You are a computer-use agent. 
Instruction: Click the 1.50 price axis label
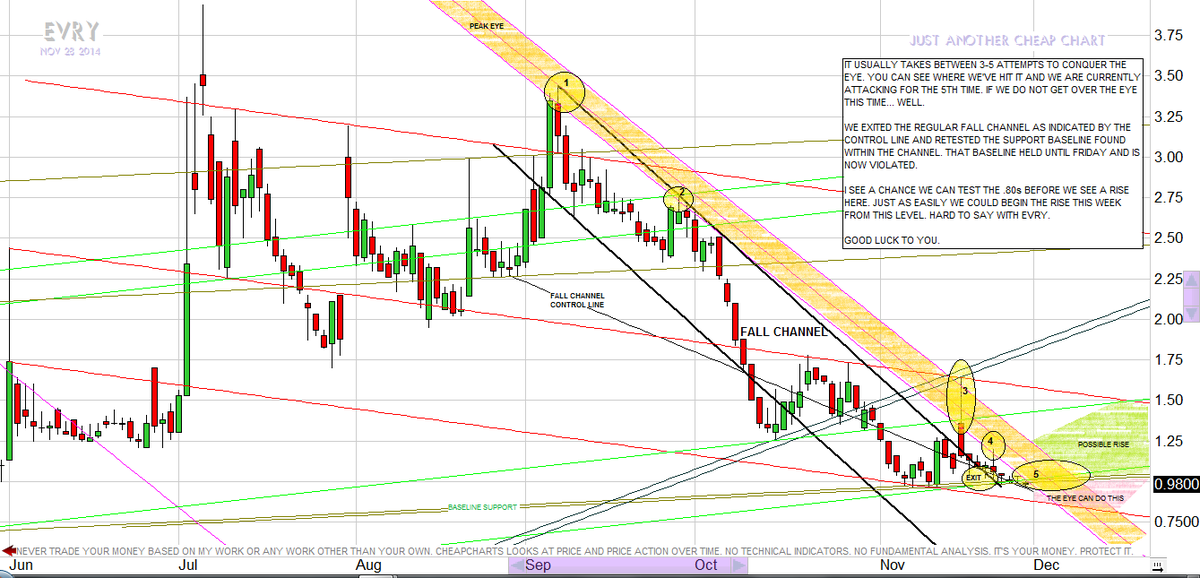(x=1170, y=400)
